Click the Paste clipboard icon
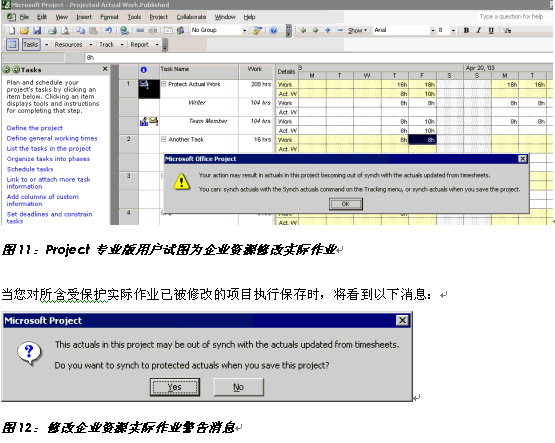 93,30
